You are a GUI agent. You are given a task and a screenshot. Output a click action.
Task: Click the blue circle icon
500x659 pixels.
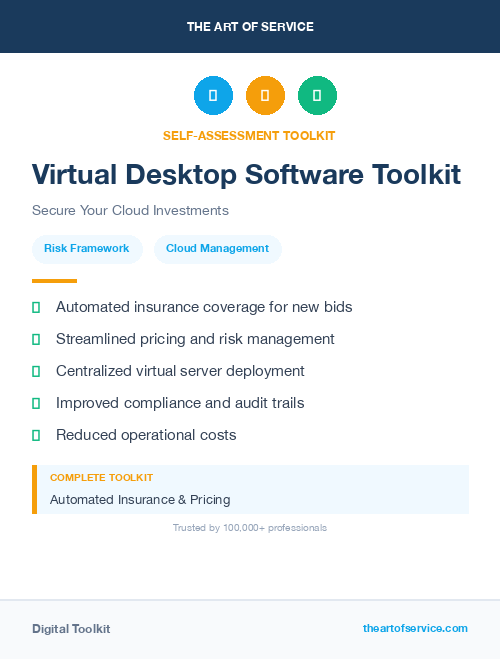pos(213,95)
